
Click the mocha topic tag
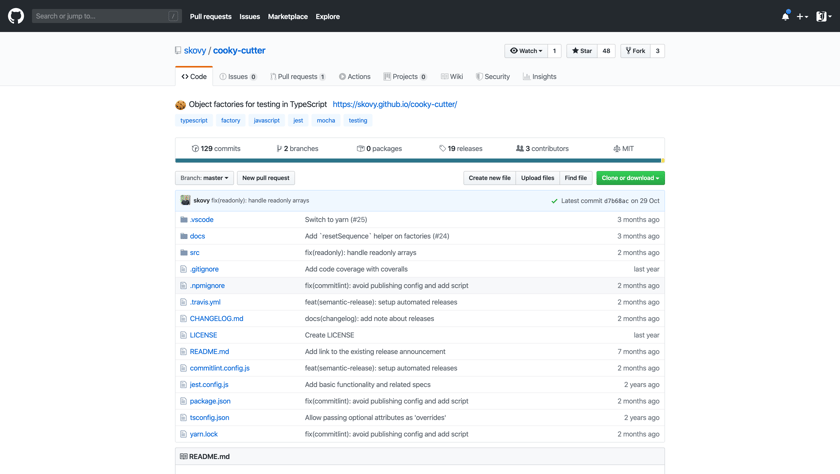(326, 121)
